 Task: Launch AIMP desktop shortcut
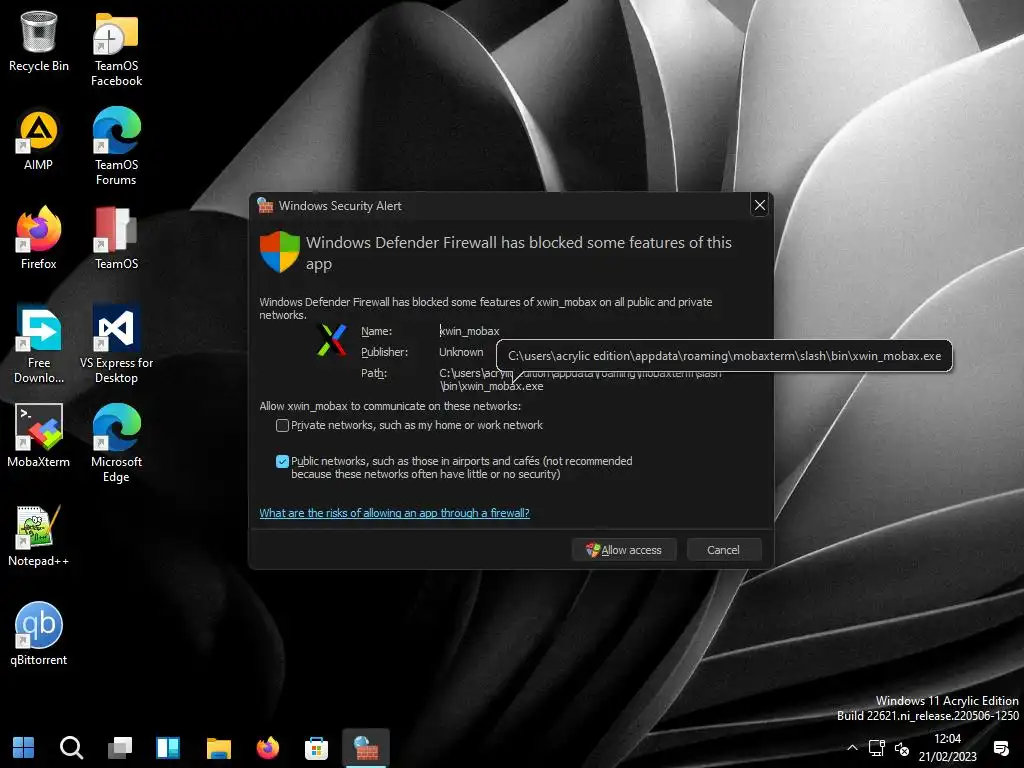(39, 140)
